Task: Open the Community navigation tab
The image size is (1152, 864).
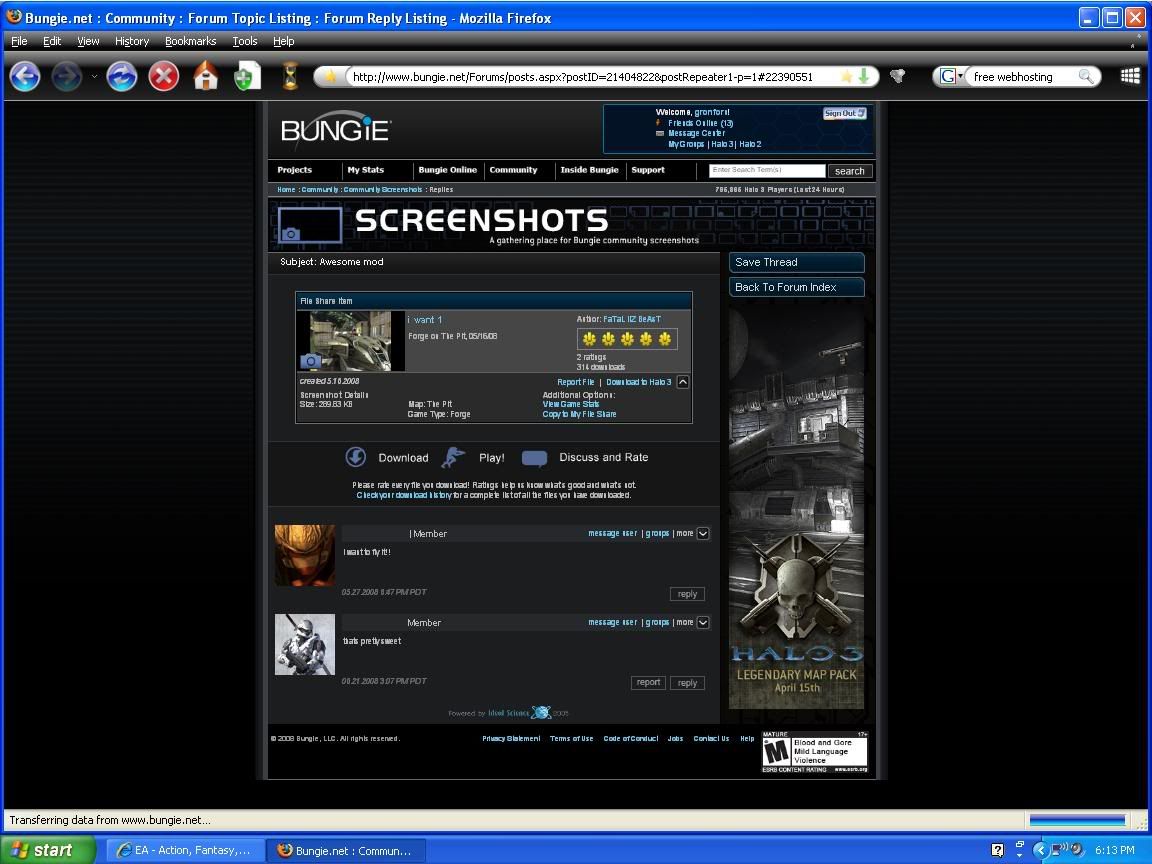Action: pos(513,170)
